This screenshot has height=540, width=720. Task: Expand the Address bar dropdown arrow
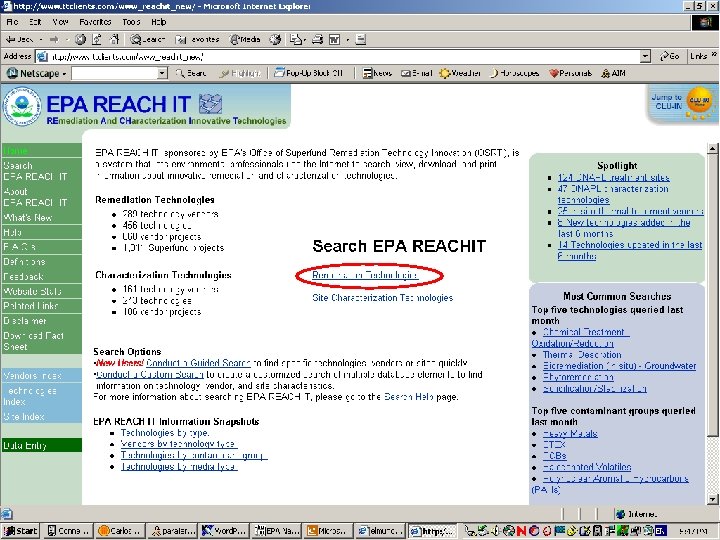[645, 56]
